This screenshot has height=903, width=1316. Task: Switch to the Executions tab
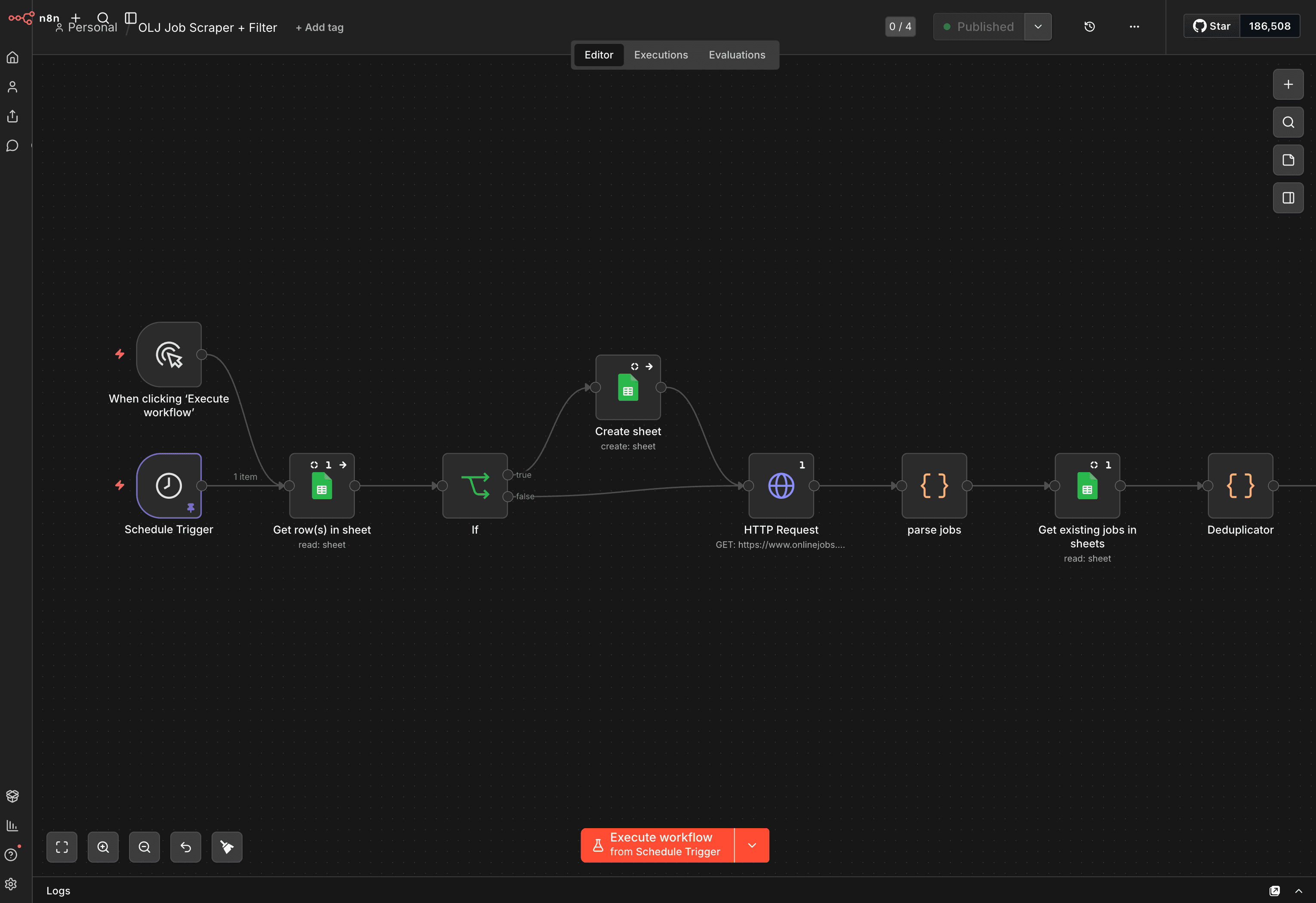(x=661, y=55)
